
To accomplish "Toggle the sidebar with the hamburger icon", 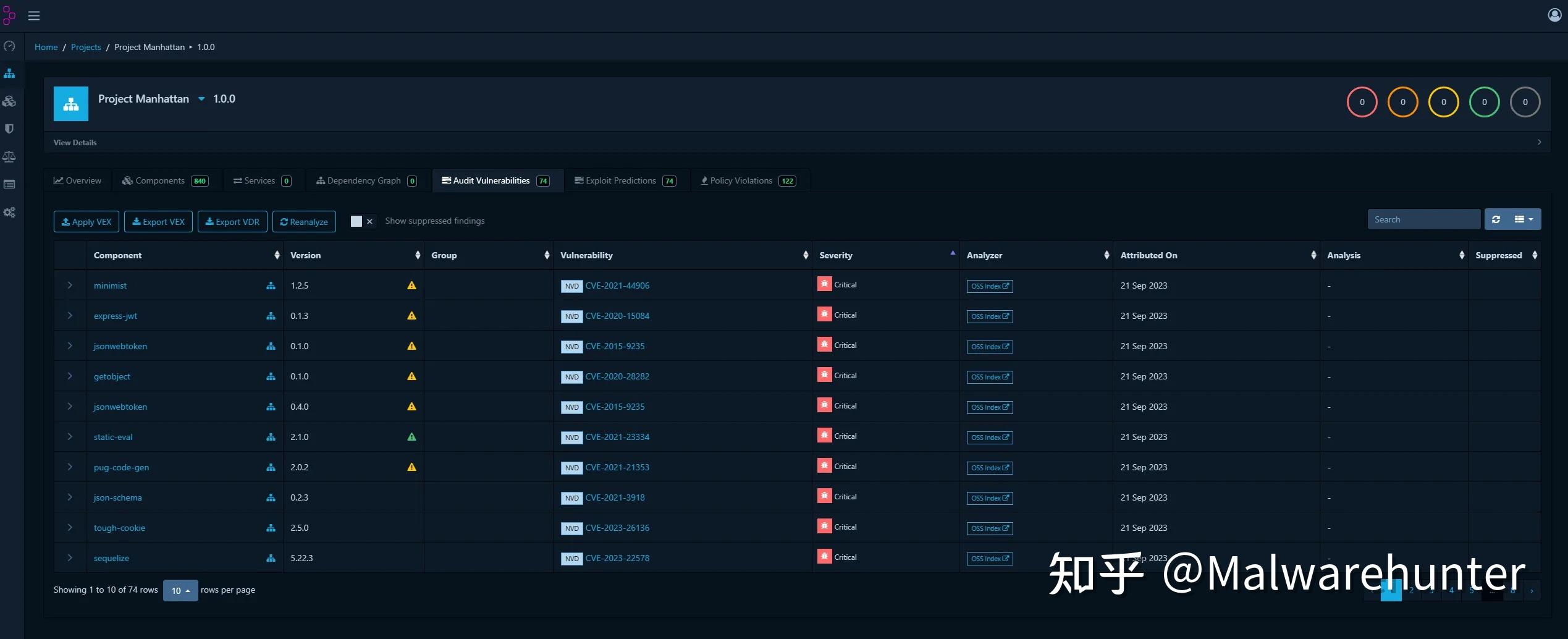I will click(x=34, y=15).
